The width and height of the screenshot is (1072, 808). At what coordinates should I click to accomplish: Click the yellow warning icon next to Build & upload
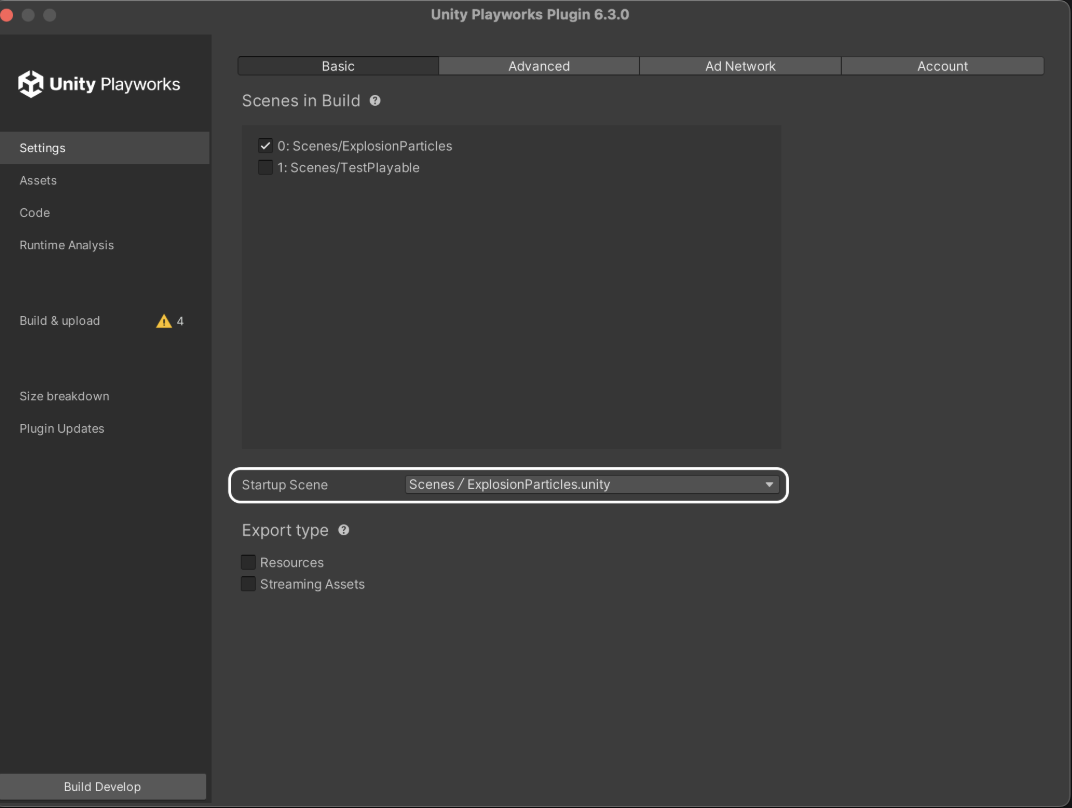tap(164, 321)
